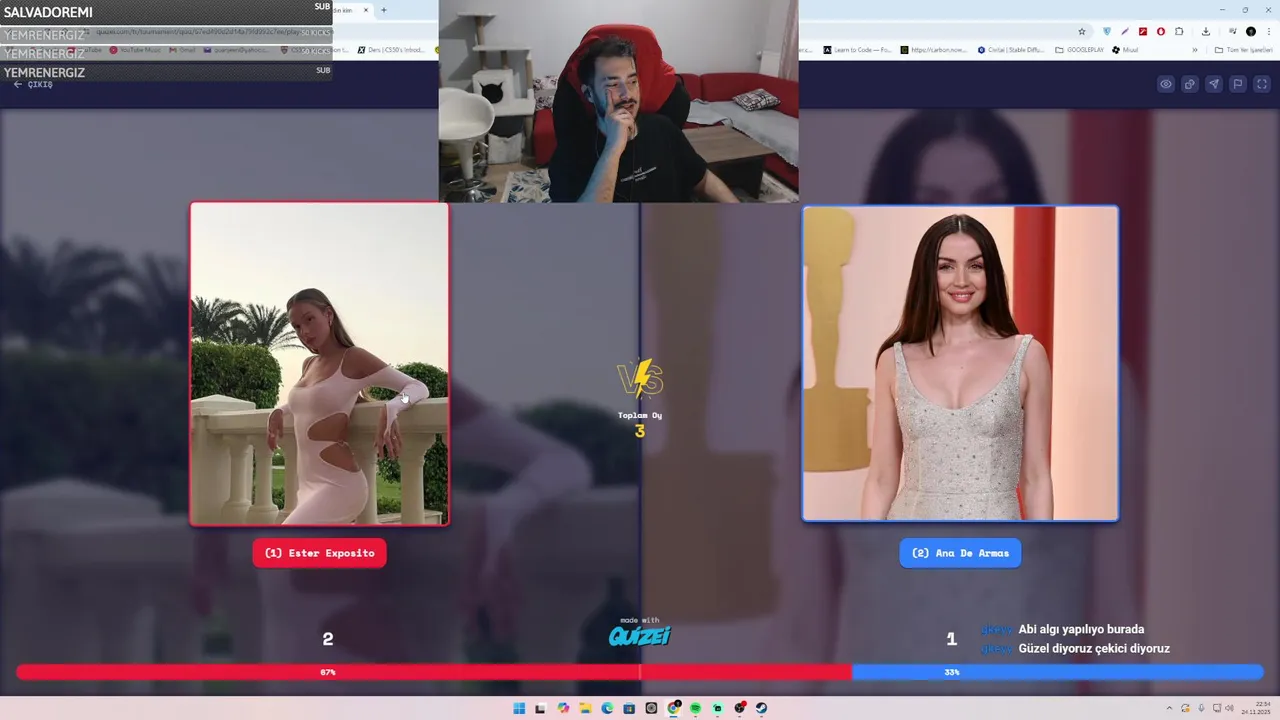Open the GOOGLEPLAY bookmarks folder

tap(1080, 50)
